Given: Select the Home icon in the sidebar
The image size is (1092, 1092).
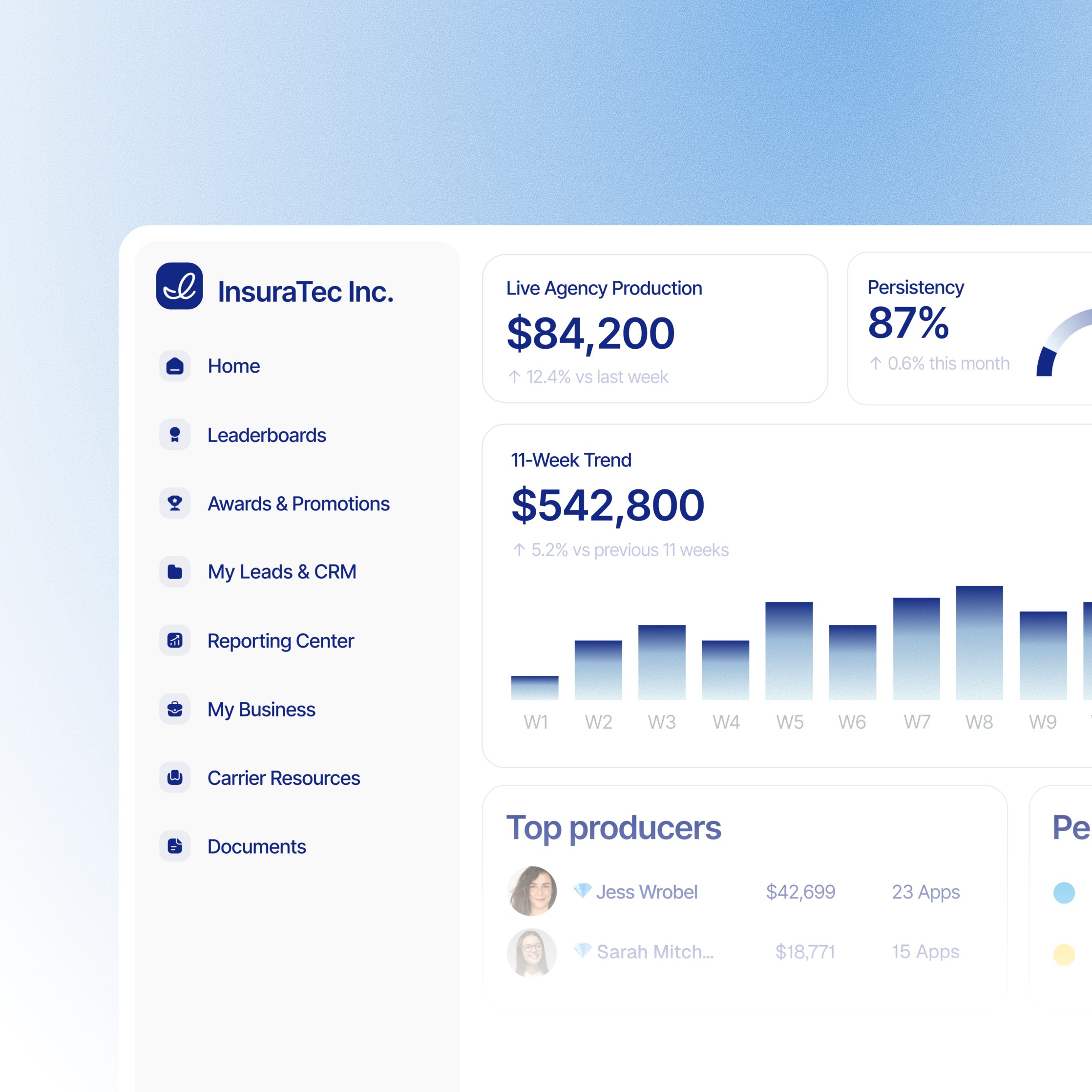Looking at the screenshot, I should click(175, 366).
